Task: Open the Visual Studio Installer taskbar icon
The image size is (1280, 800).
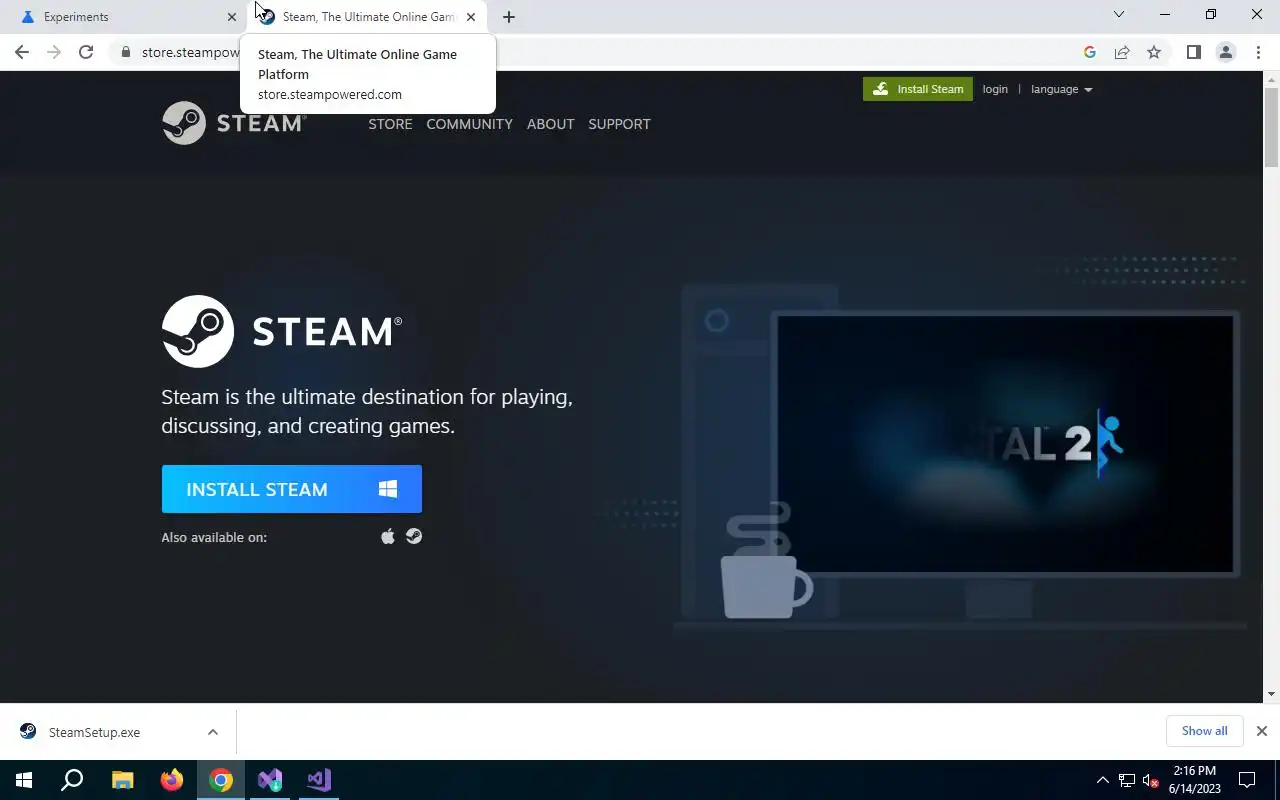Action: click(x=270, y=780)
